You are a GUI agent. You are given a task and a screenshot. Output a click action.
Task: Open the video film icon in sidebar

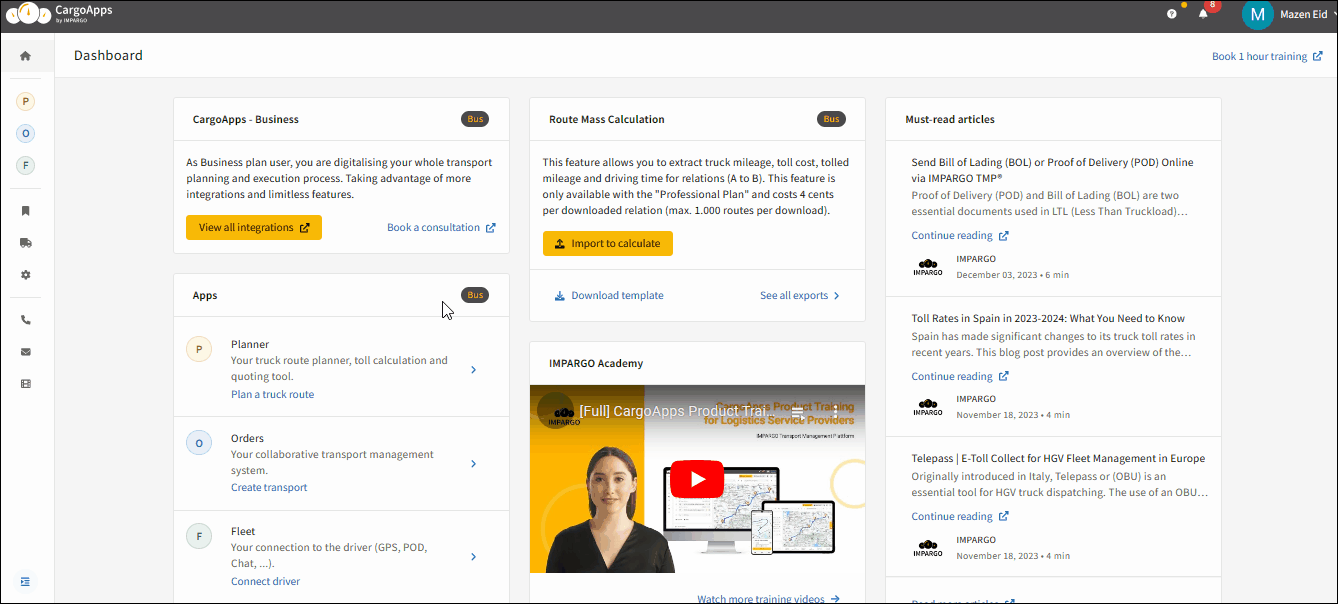26,383
